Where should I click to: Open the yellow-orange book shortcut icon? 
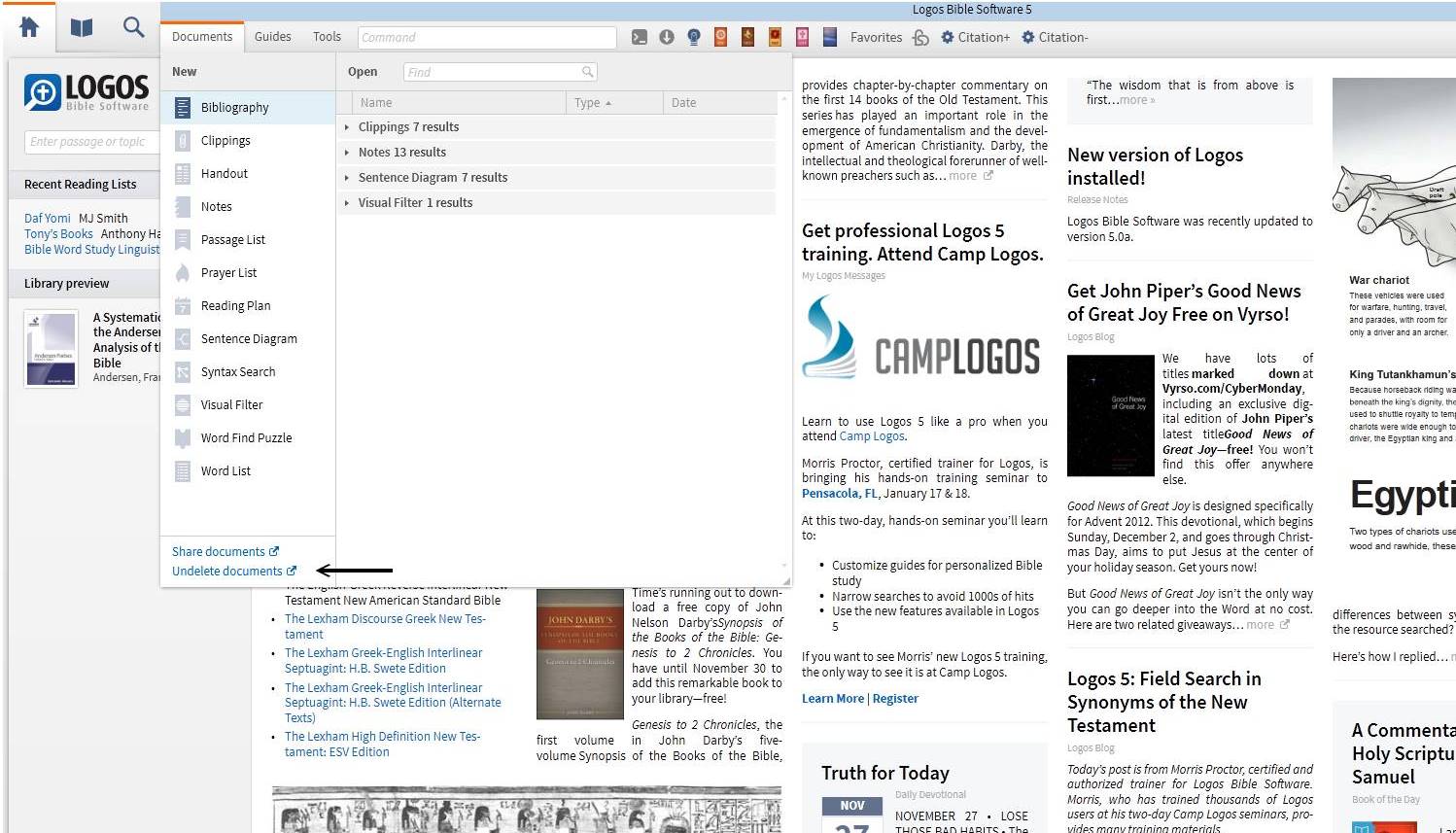pos(776,37)
